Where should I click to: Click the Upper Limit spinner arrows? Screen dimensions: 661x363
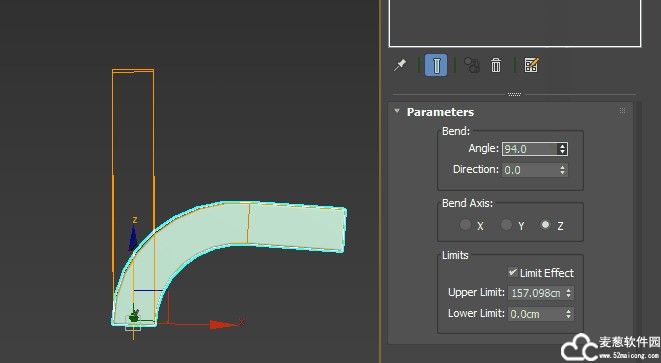coord(568,293)
